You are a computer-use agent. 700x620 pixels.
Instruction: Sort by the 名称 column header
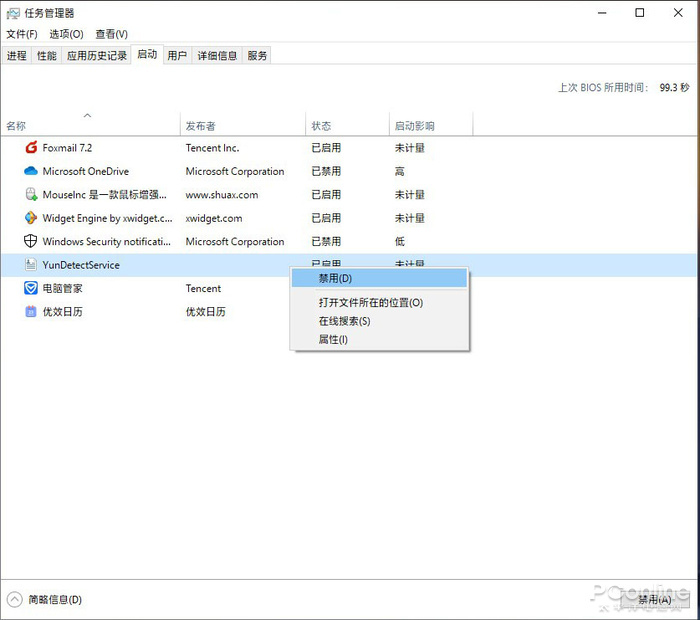[x=91, y=126]
